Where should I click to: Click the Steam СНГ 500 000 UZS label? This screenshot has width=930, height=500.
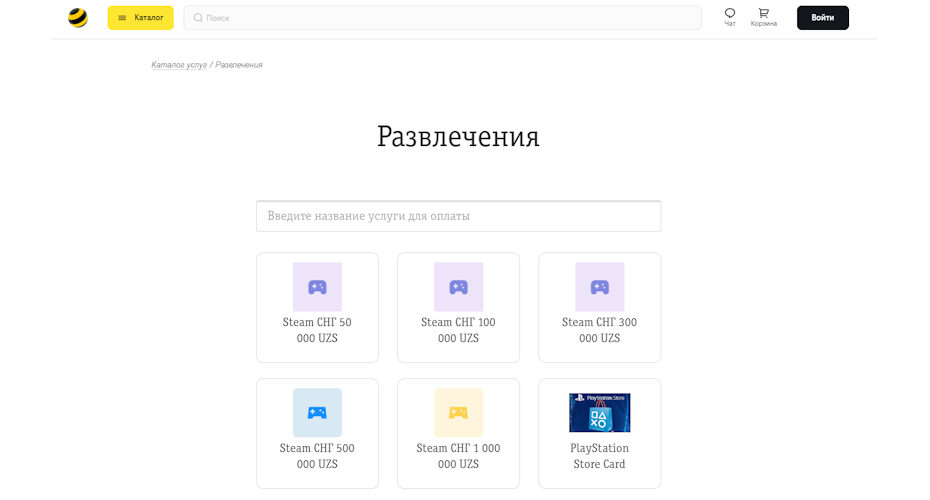(x=317, y=456)
